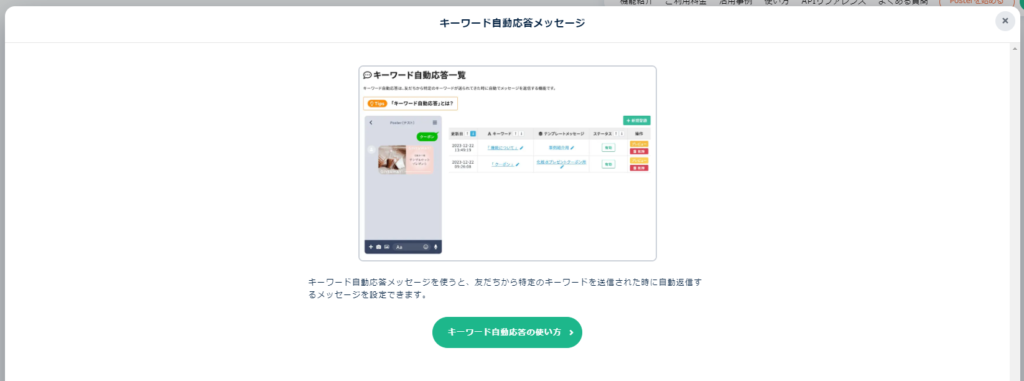Click the キーワード自動応答一覧 preview screenshot
This screenshot has height=381, width=1024.
(x=507, y=163)
